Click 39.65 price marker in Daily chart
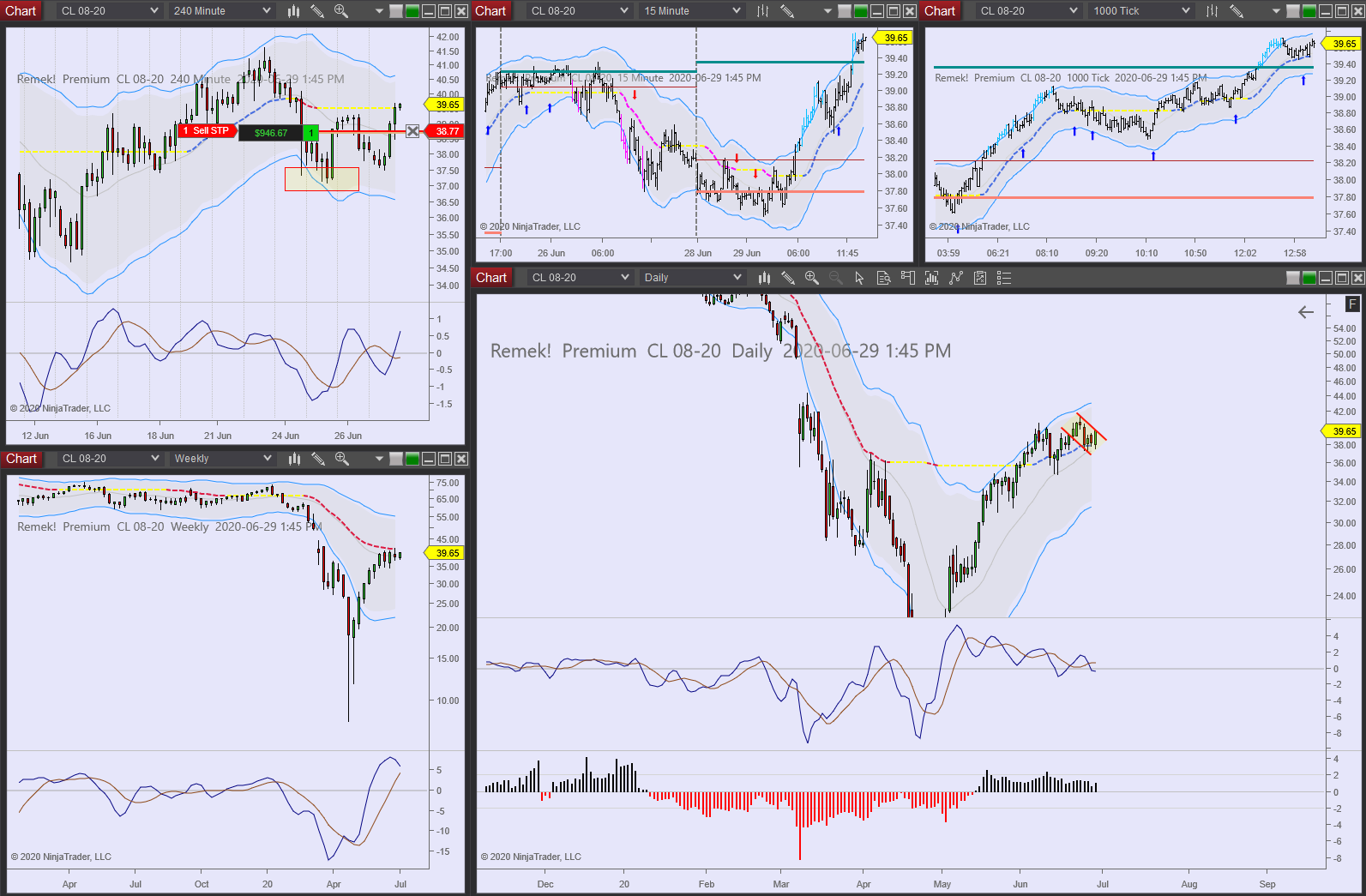1366x896 pixels. (1342, 431)
